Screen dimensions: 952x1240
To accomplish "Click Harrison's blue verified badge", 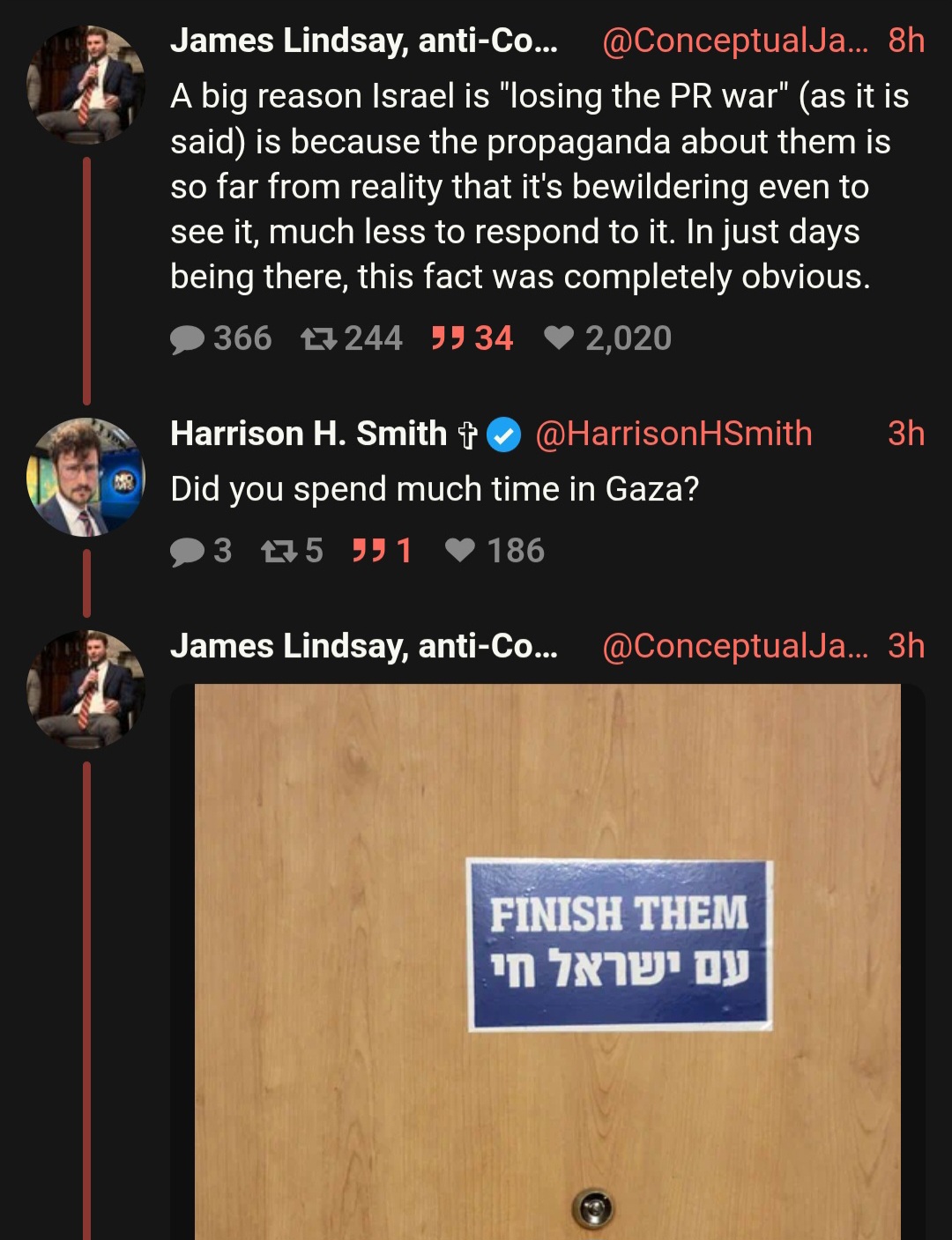I will point(504,434).
